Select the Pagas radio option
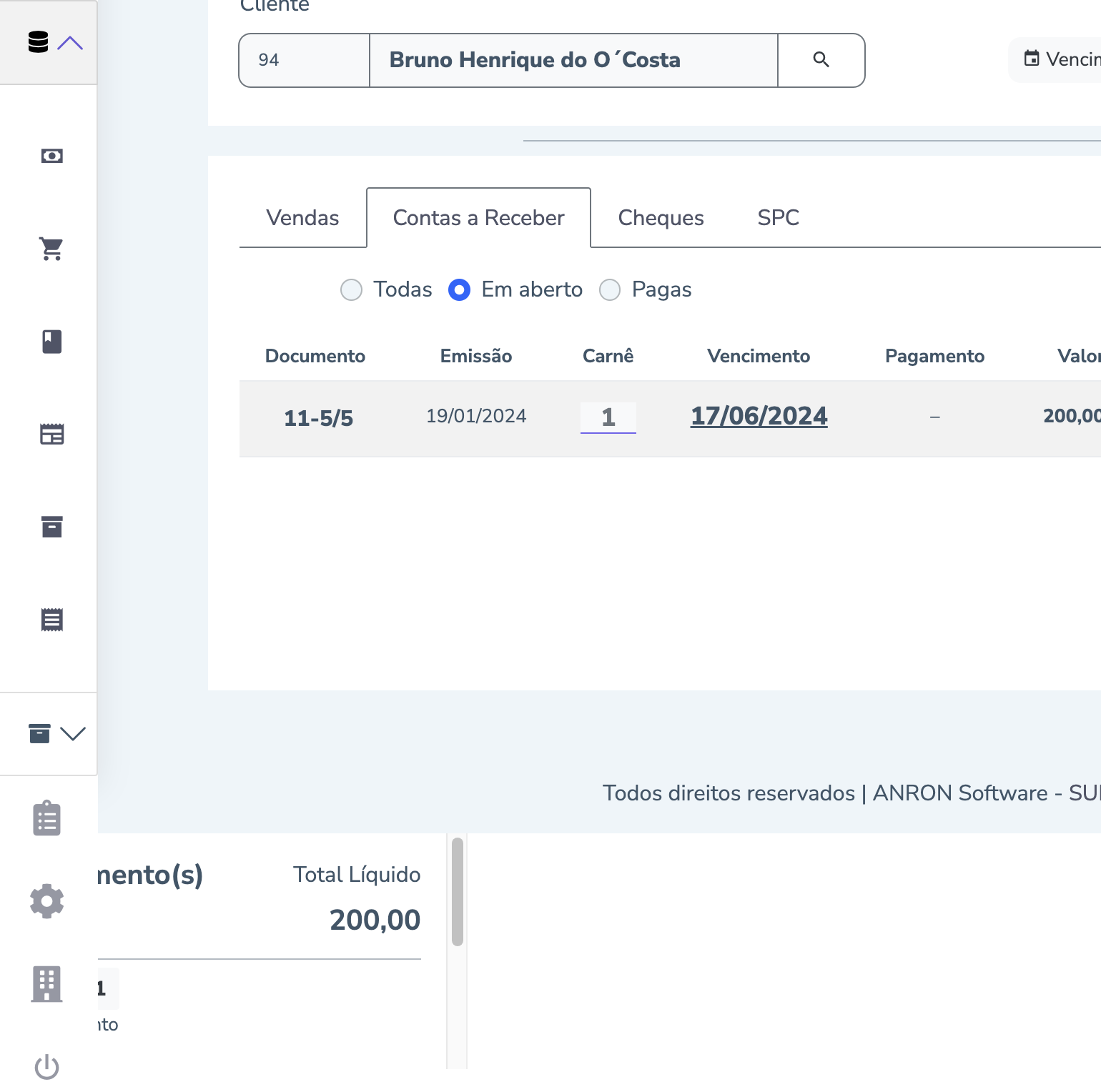Viewport: 1101px width, 1092px height. 610,290
